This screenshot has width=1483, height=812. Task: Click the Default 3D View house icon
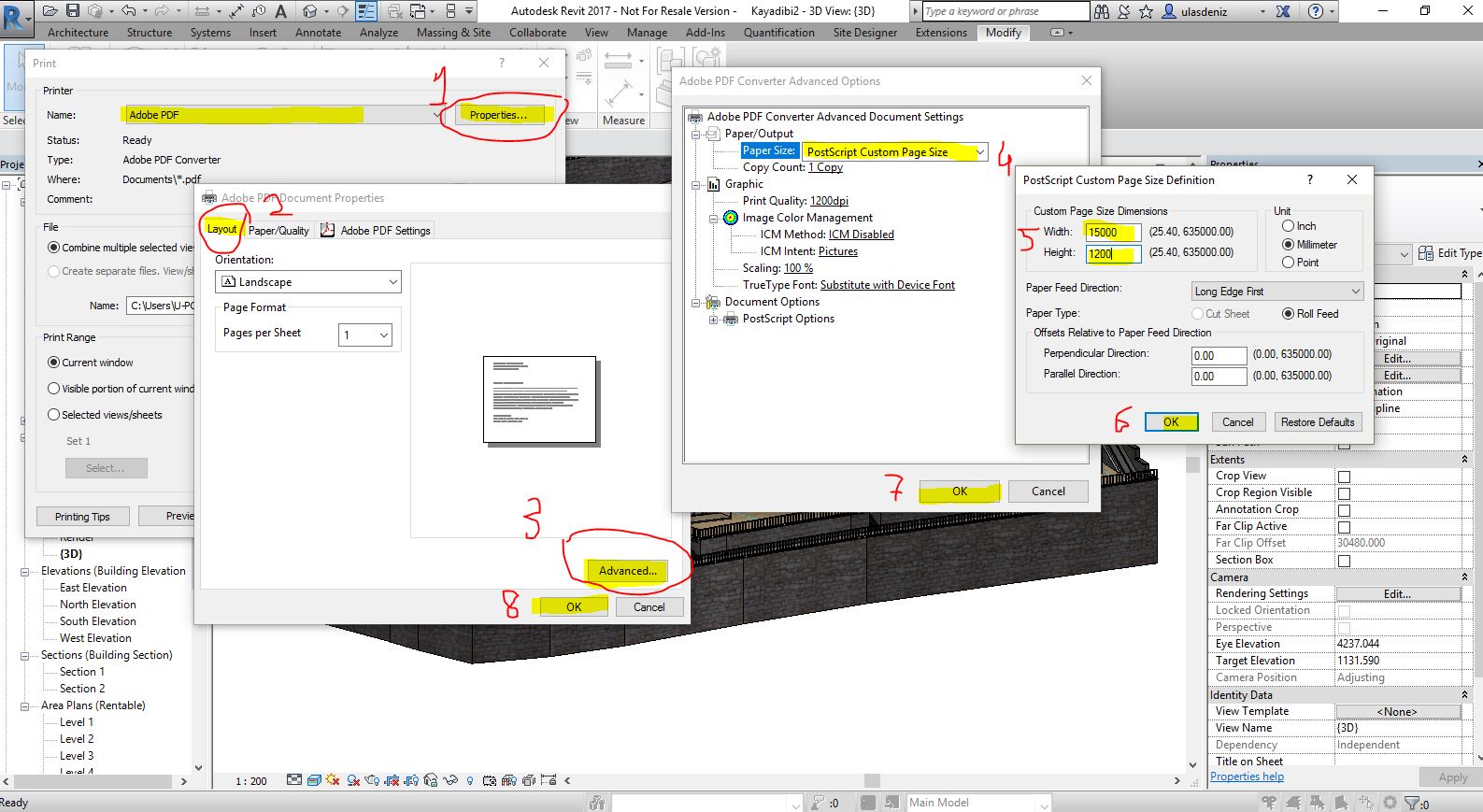click(x=309, y=11)
